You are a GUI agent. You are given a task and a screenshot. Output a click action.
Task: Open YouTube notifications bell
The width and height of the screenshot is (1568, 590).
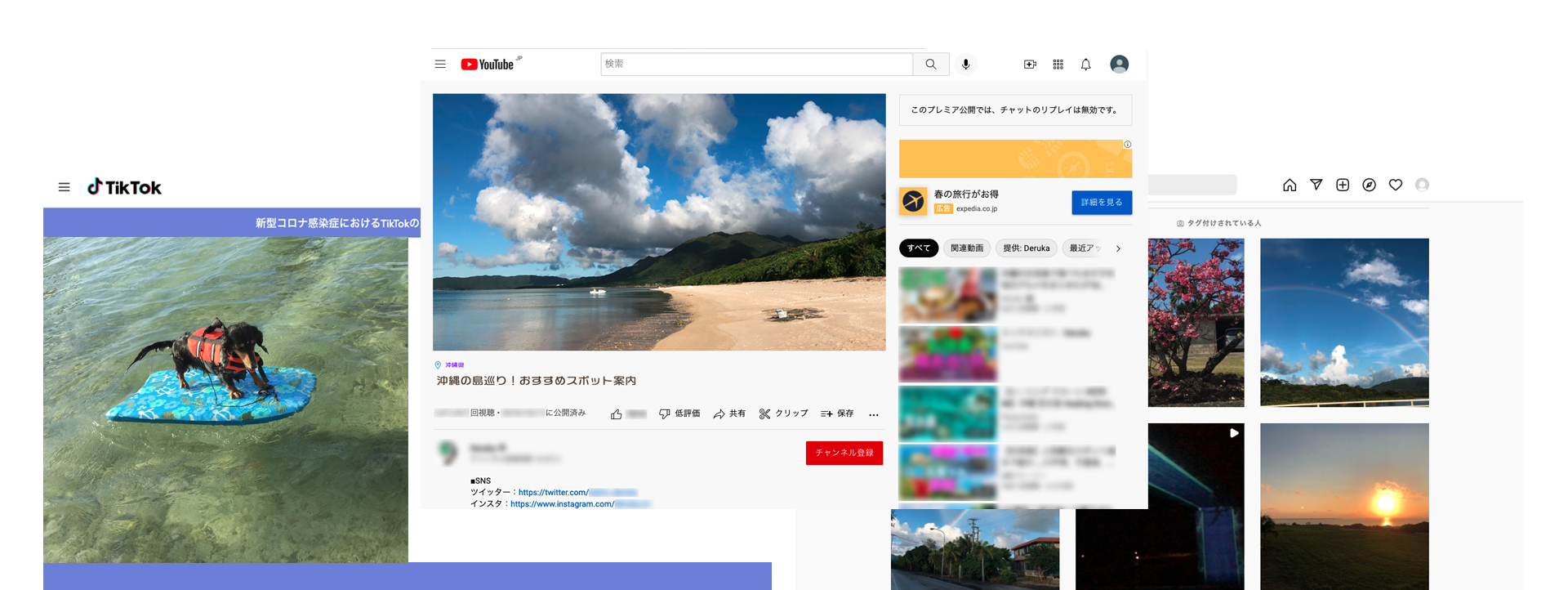point(1085,64)
